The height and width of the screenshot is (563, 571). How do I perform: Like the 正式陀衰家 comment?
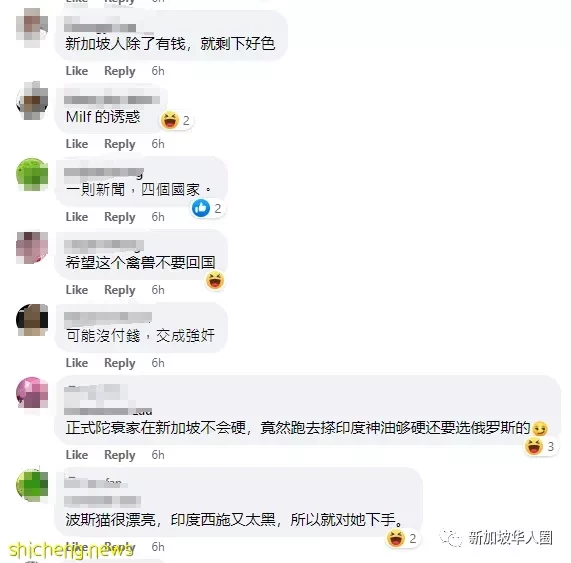76,455
